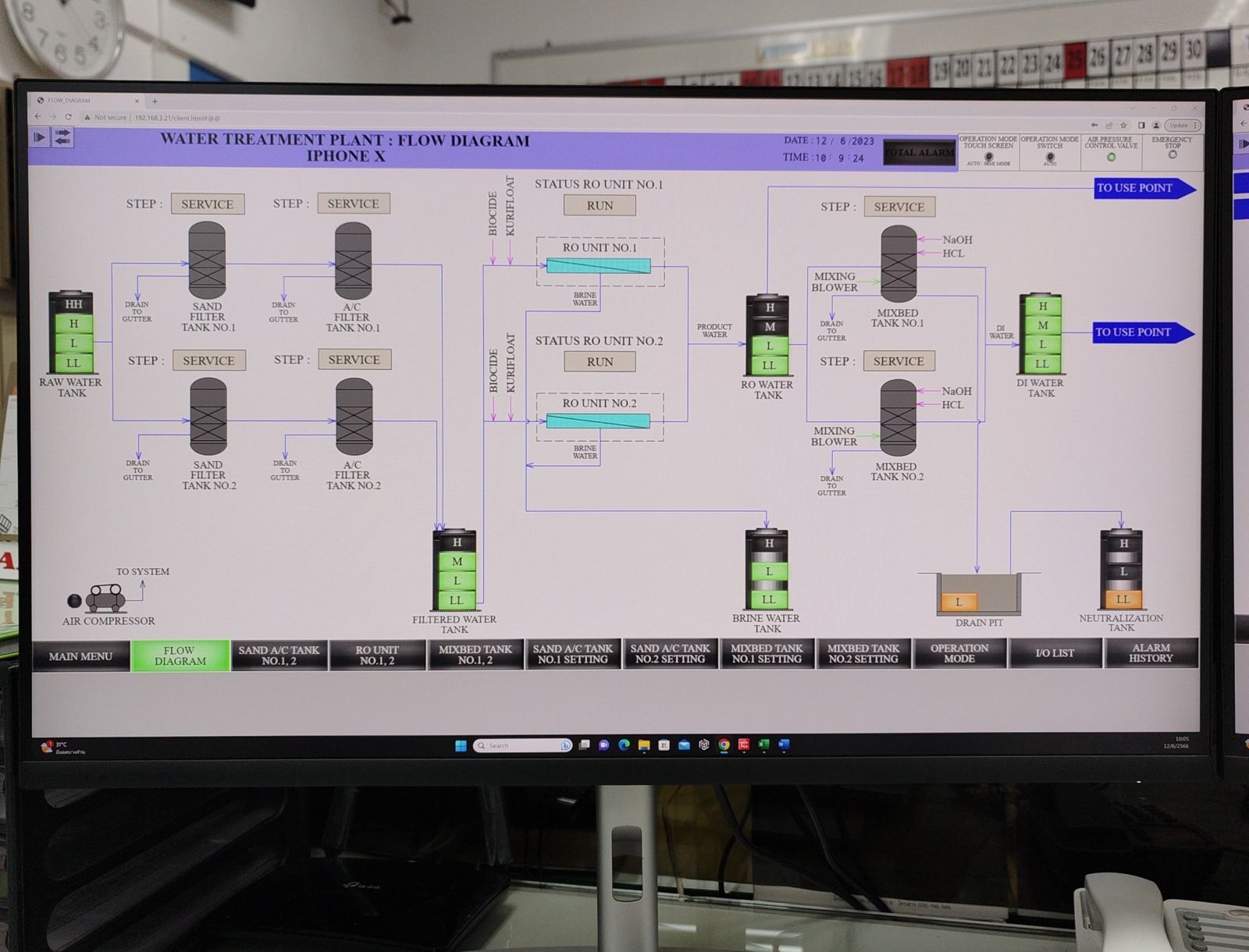Click the SERVICE step of Sand Filter Tank No.1
The width and height of the screenshot is (1249, 952).
click(208, 204)
